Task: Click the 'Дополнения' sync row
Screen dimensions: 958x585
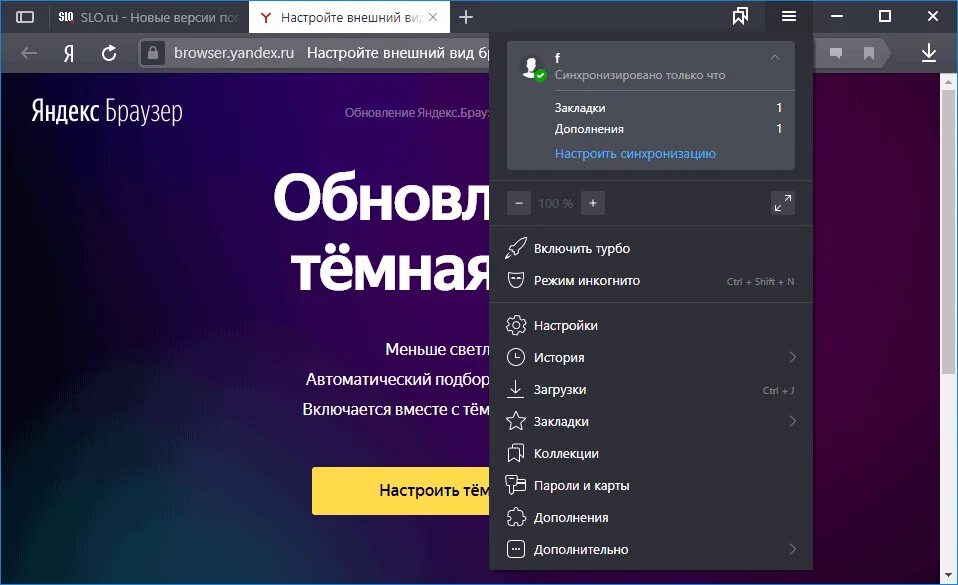Action: [x=668, y=129]
